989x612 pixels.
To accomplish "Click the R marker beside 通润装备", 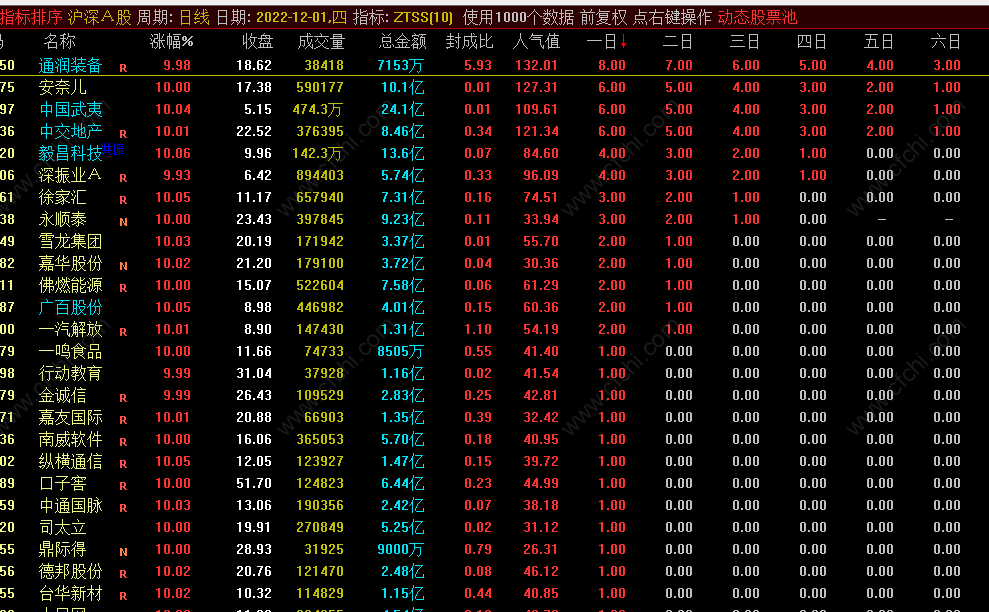I will [x=124, y=68].
